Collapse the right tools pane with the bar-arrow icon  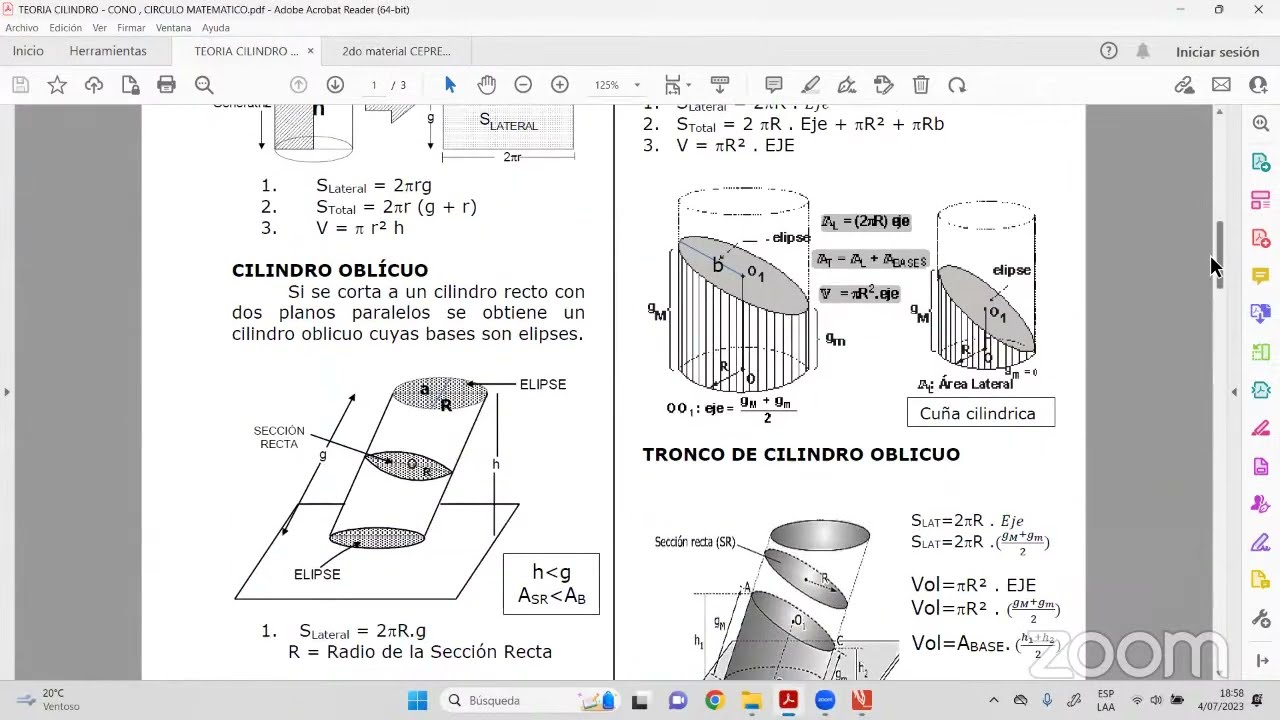click(1261, 660)
